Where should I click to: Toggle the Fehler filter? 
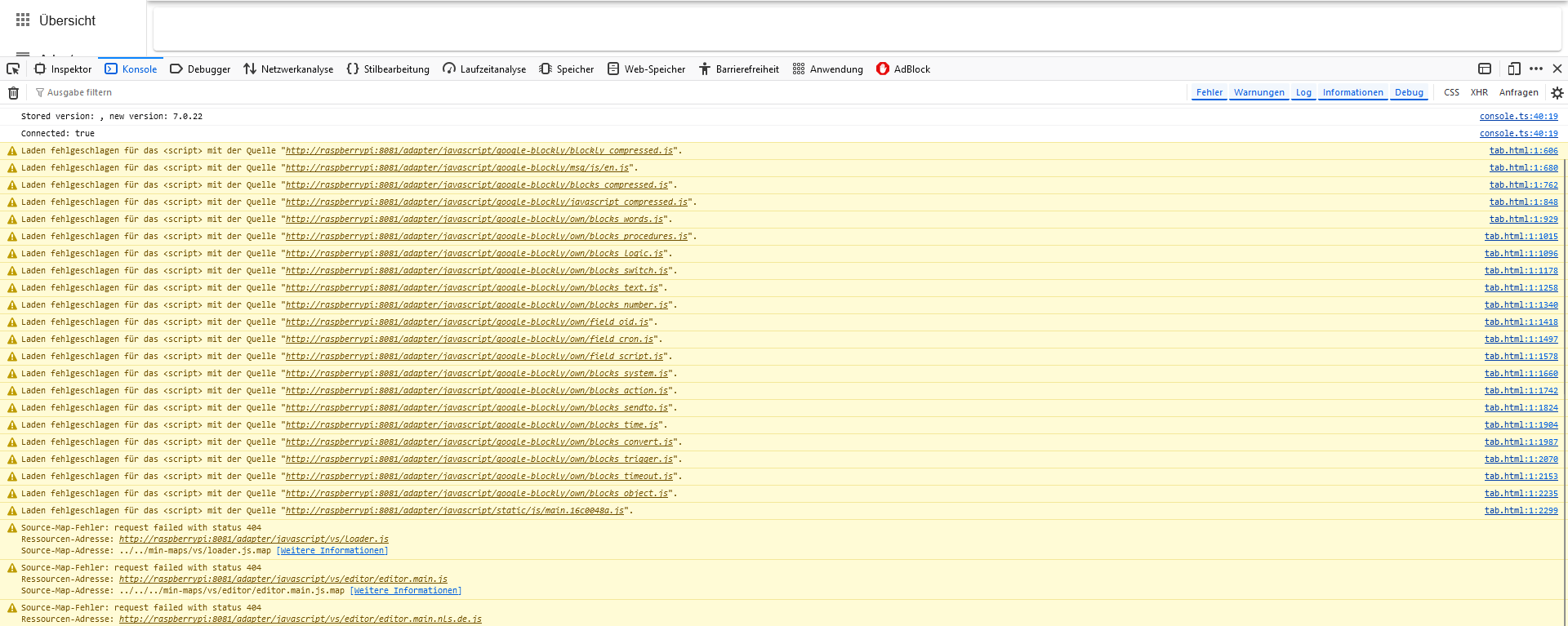tap(1209, 93)
